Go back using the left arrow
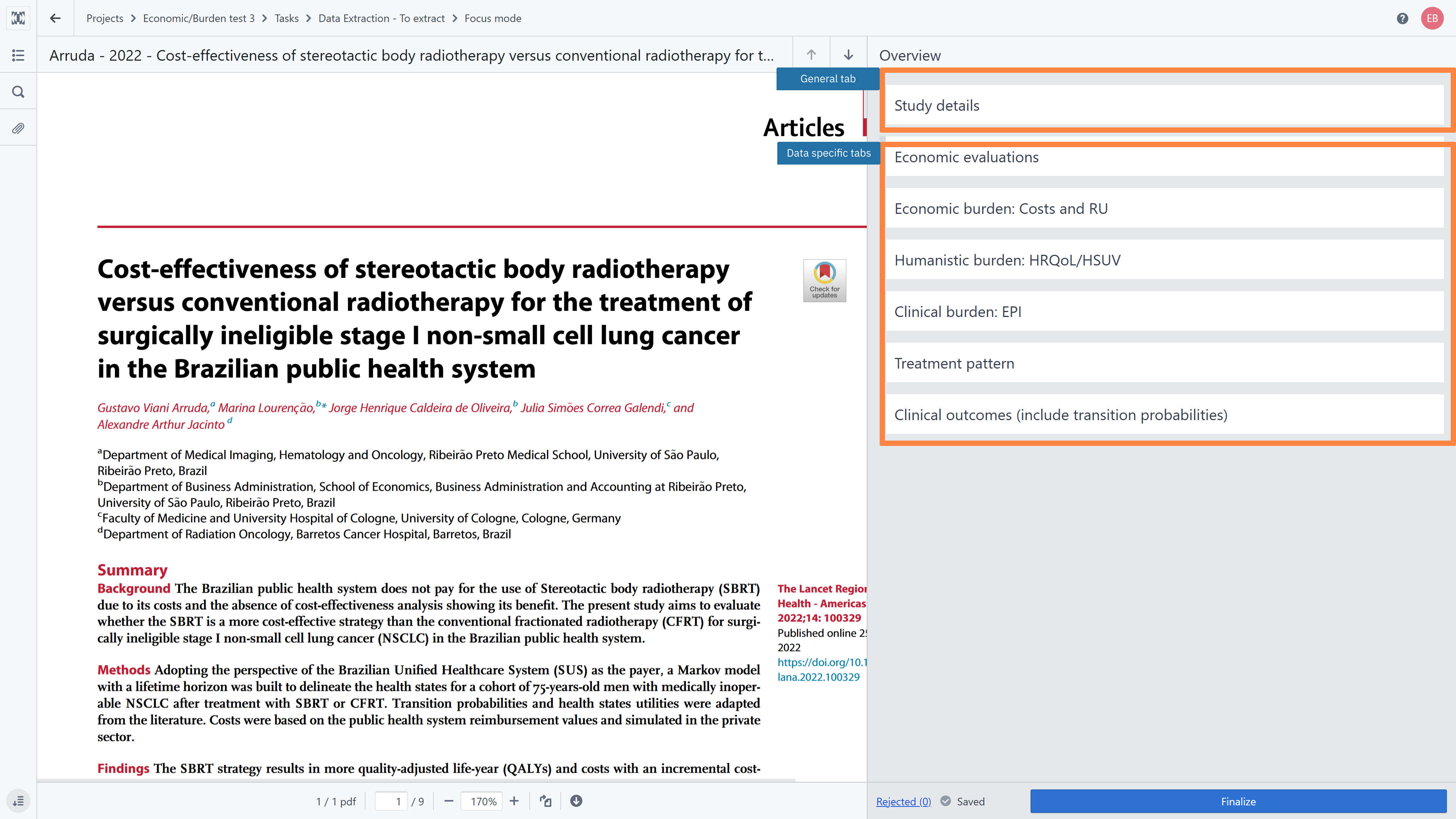The image size is (1456, 819). click(55, 18)
